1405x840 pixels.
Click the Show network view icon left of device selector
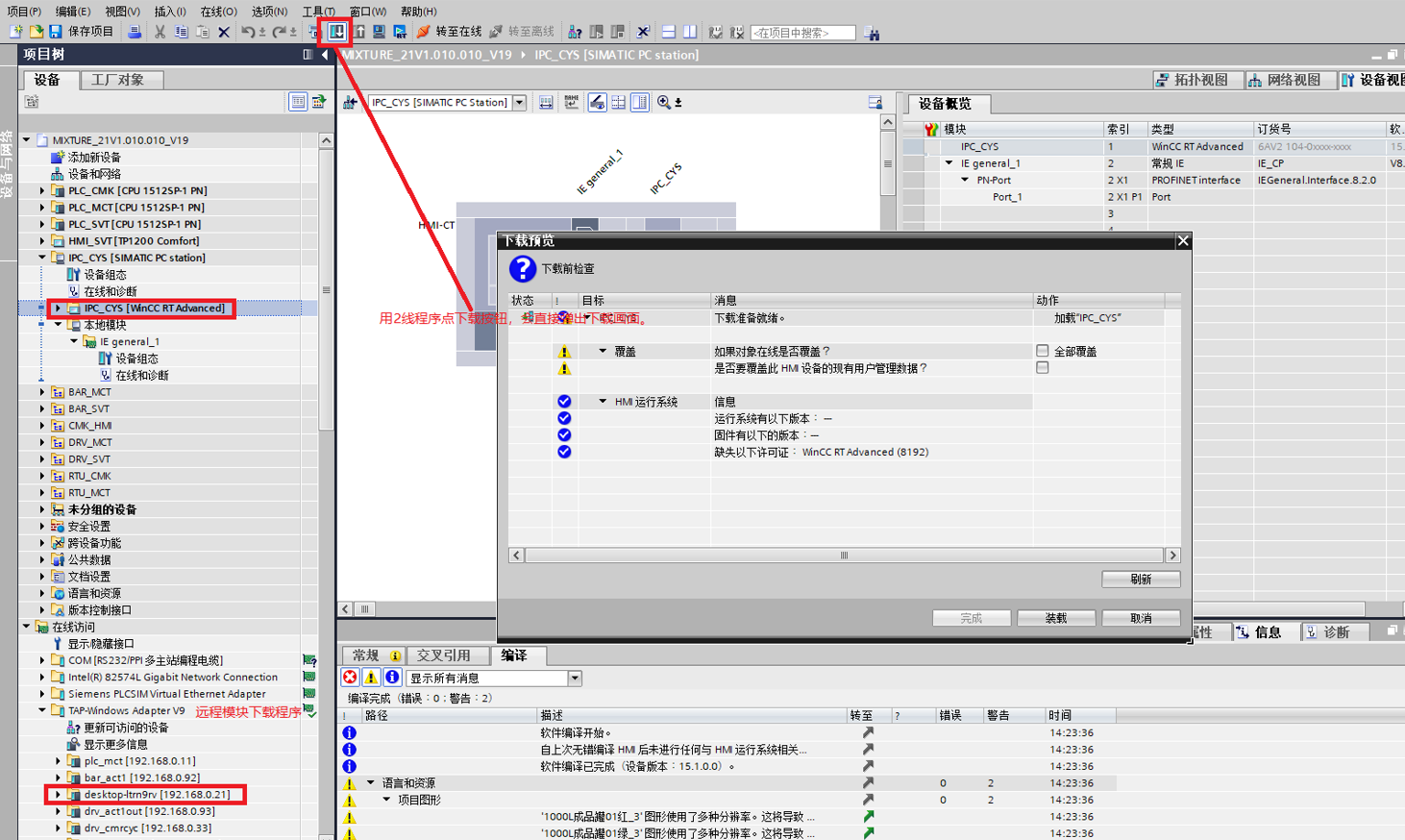[x=350, y=102]
